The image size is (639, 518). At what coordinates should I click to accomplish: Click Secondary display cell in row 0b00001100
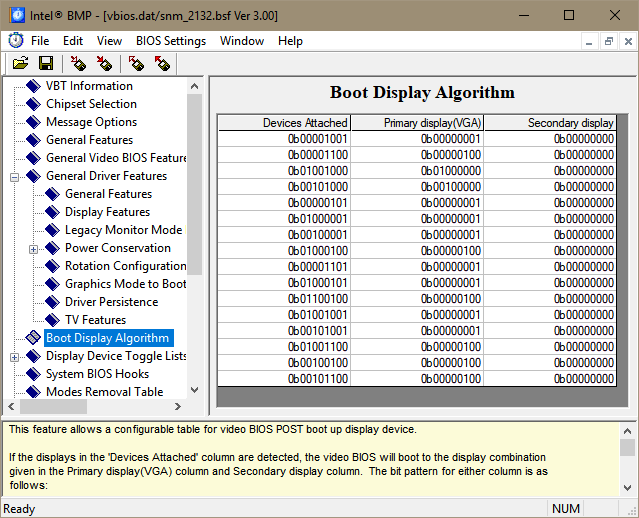[550, 155]
